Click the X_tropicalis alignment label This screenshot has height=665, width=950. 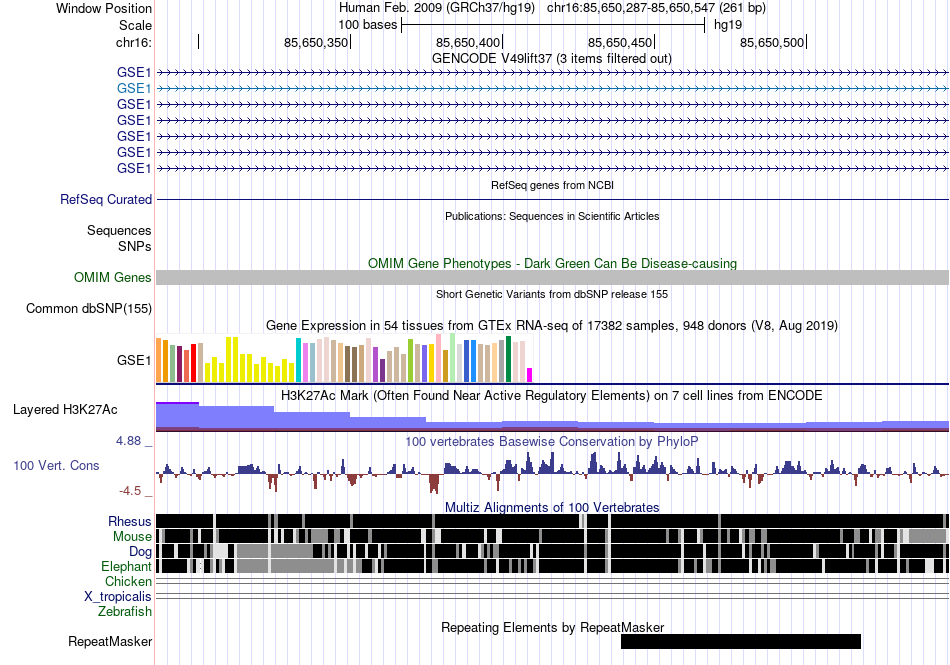[x=118, y=597]
